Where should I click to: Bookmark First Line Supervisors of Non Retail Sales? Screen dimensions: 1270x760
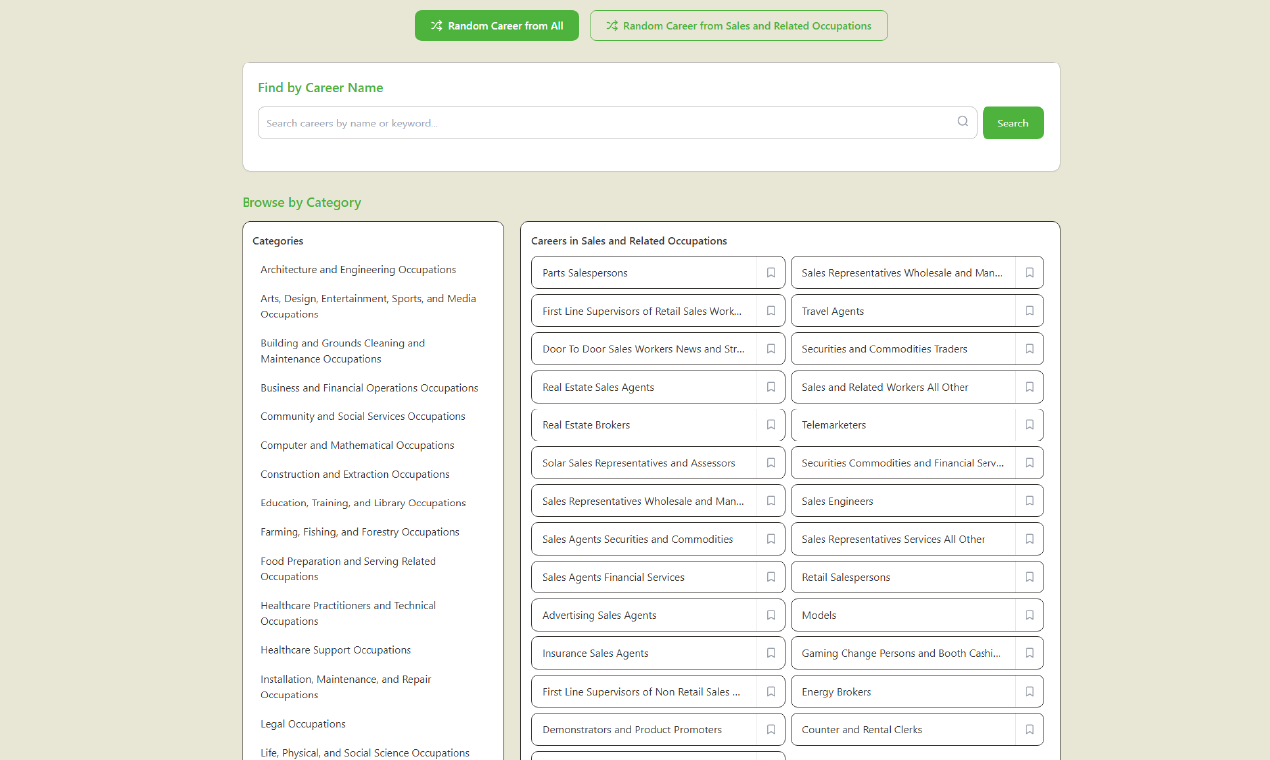[x=771, y=691]
